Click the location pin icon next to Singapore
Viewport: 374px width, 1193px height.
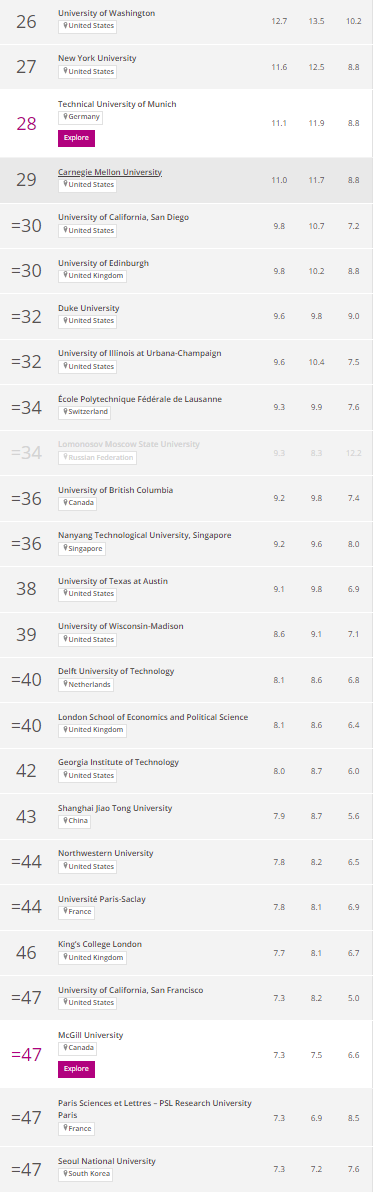(x=64, y=549)
